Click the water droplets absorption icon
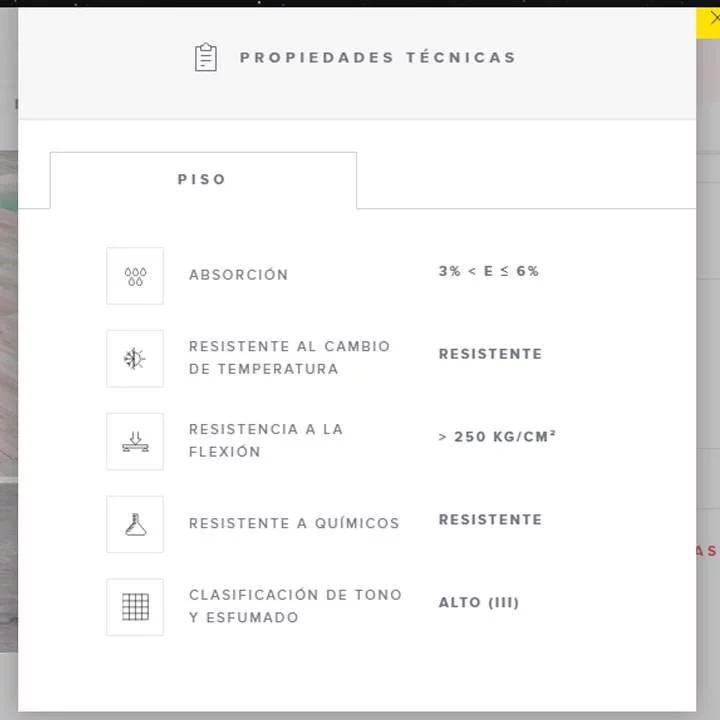The image size is (720, 720). tap(135, 276)
